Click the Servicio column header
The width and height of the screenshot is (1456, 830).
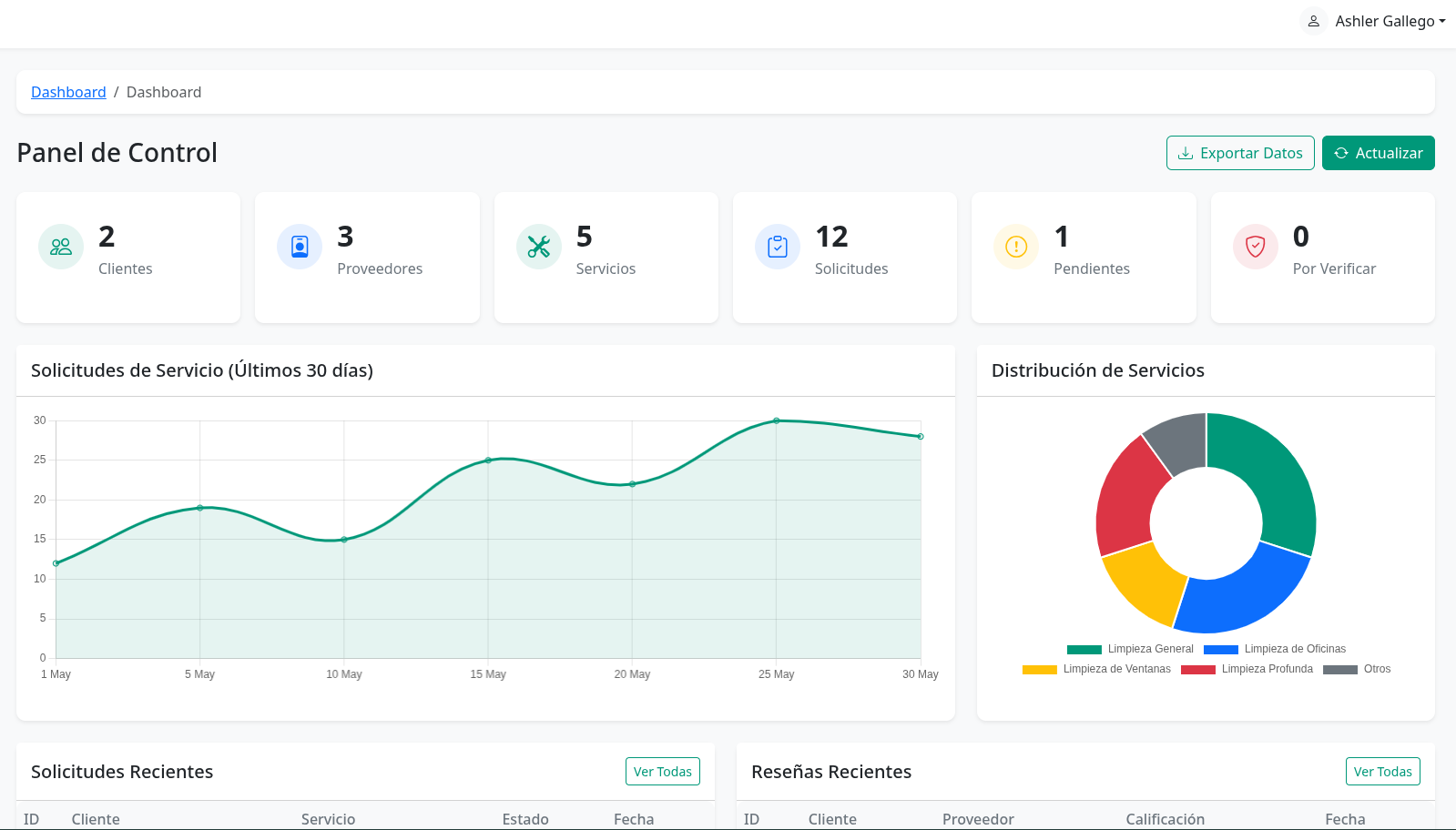click(x=328, y=819)
